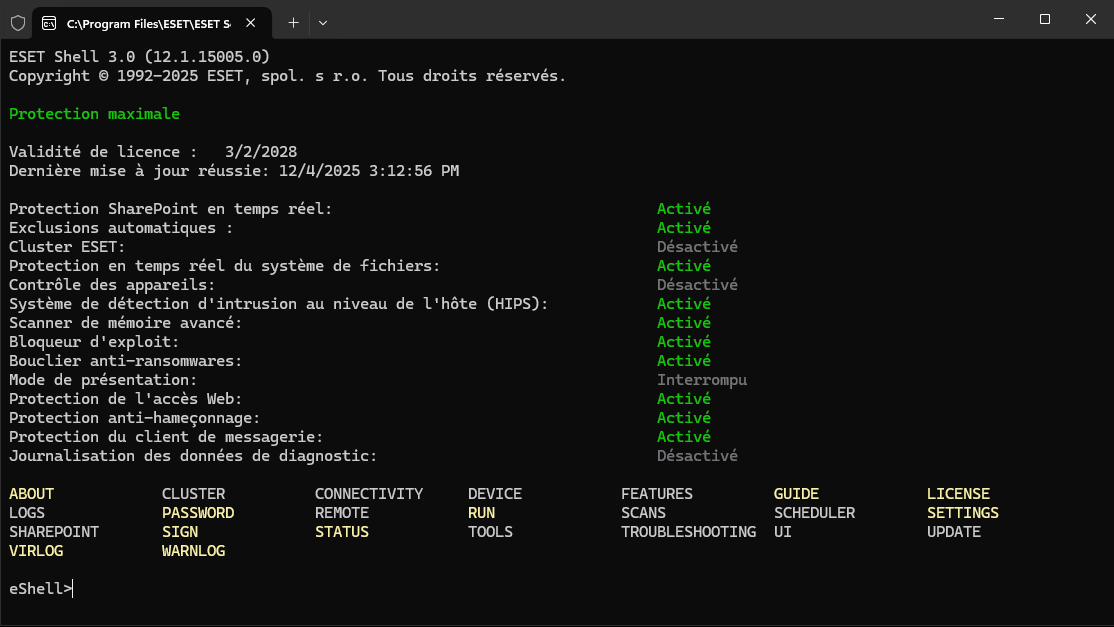Click the ABOUT command text
This screenshot has height=627, width=1114.
[x=32, y=494]
